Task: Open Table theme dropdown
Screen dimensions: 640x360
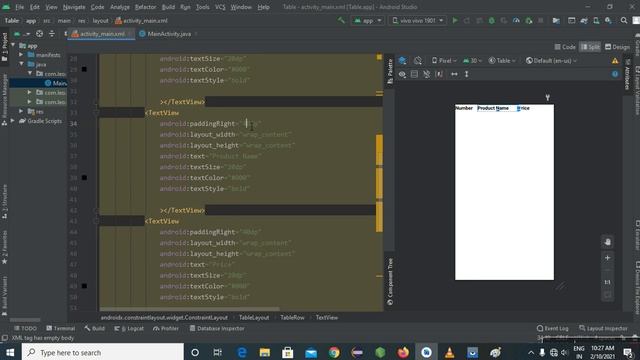Action: [x=502, y=60]
